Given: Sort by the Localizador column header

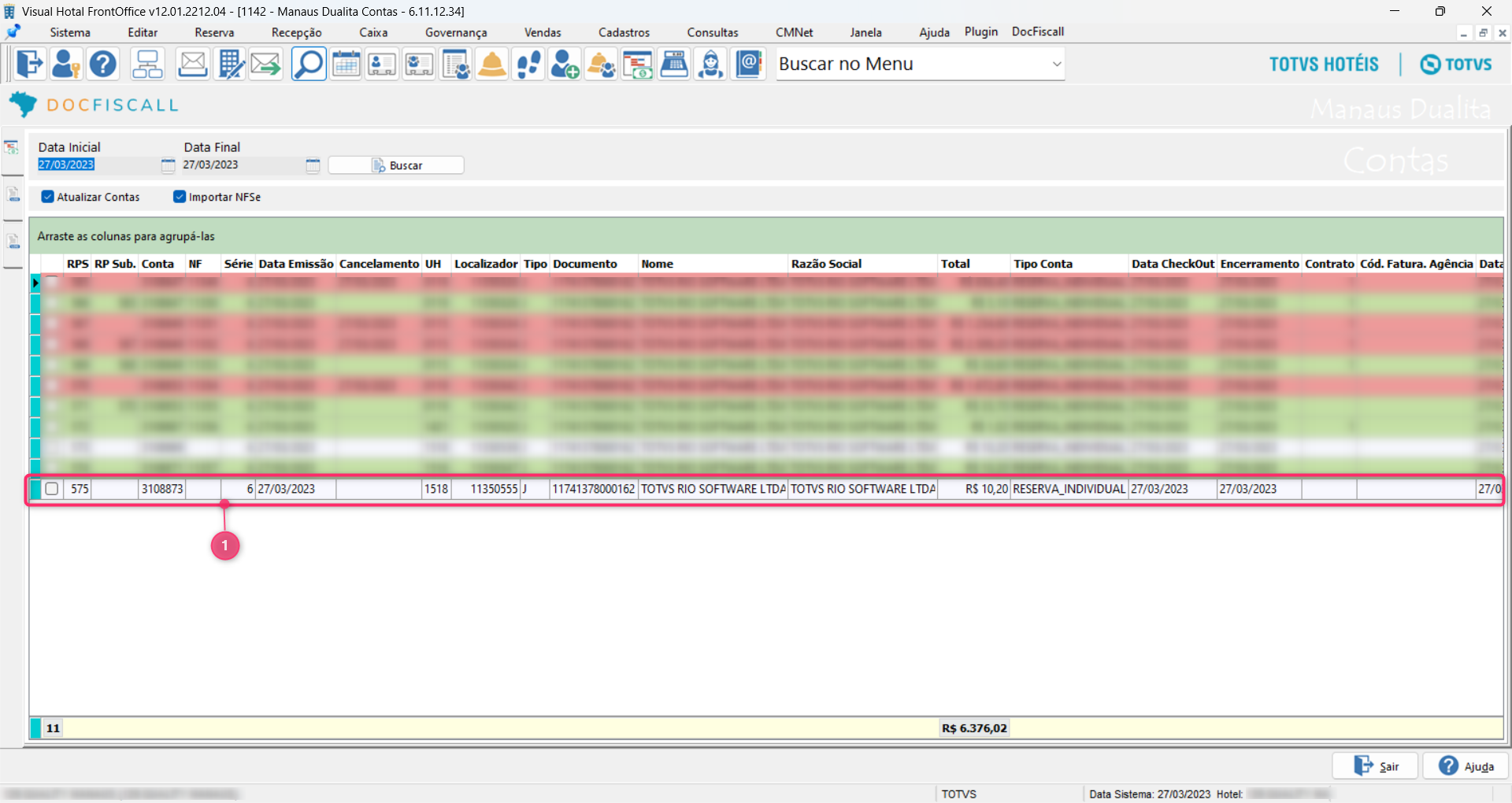Looking at the screenshot, I should pyautogui.click(x=486, y=264).
